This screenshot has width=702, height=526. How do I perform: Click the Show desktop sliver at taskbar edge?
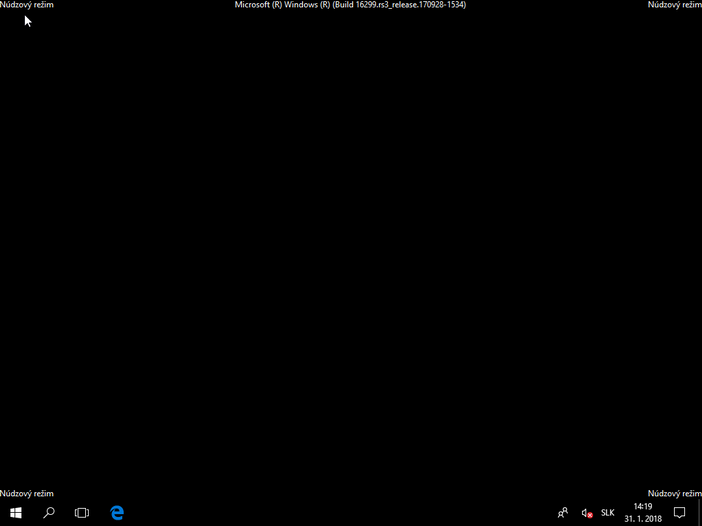700,513
